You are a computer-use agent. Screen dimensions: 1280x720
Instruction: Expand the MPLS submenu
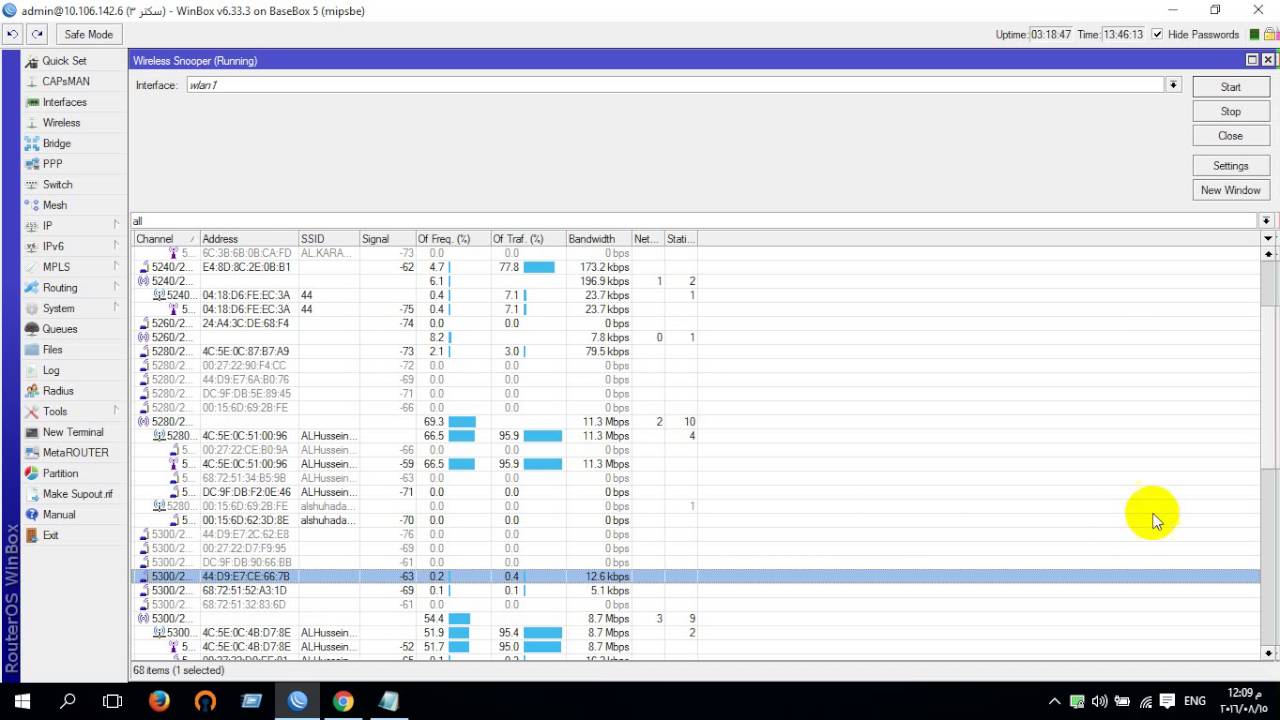(x=116, y=267)
